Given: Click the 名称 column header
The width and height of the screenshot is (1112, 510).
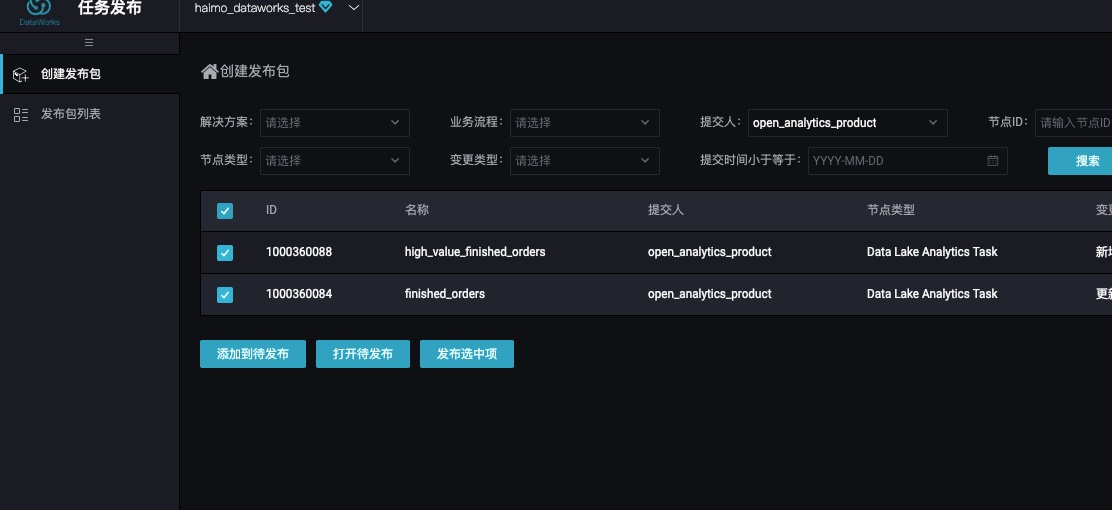Looking at the screenshot, I should point(416,210).
